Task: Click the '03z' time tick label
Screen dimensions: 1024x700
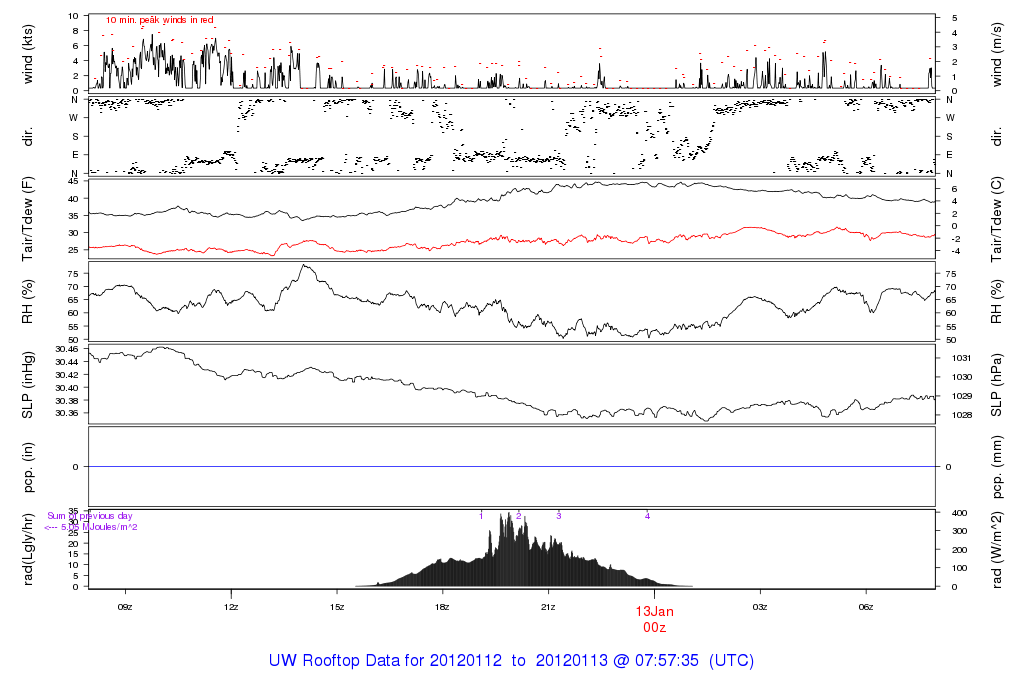Action: (760, 607)
